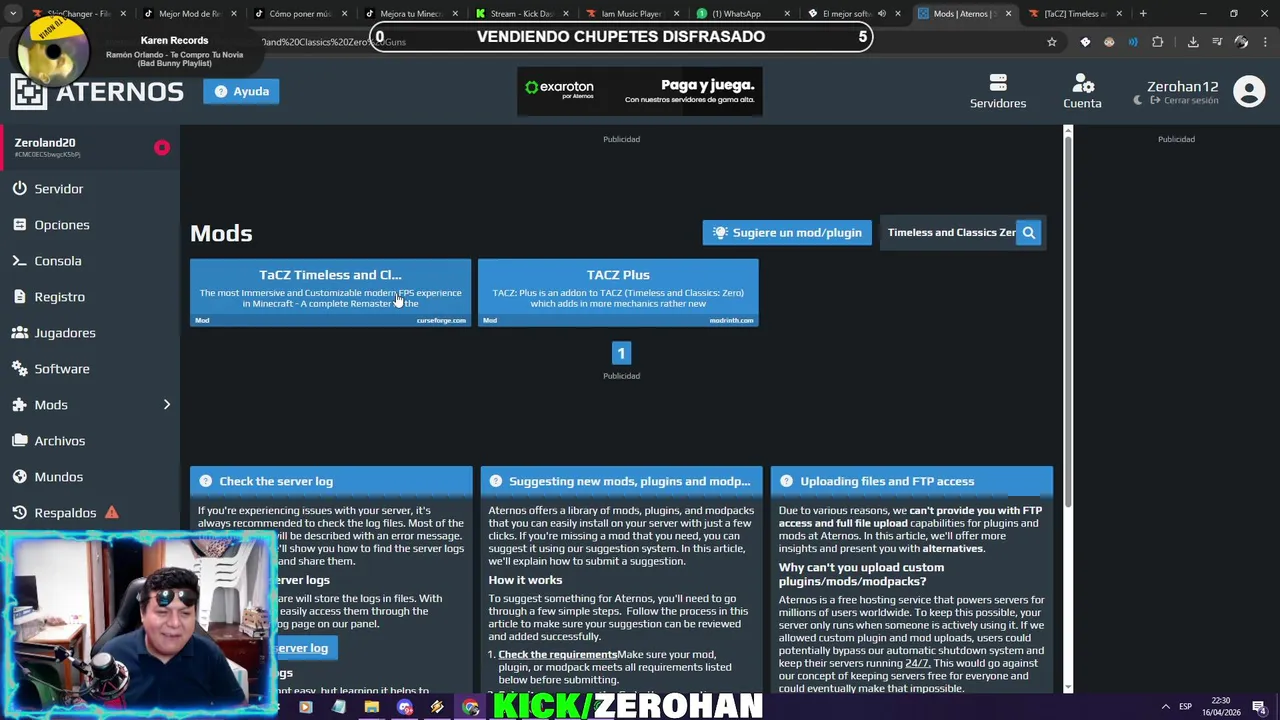Viewport: 1280px width, 720px height.
Task: Click the question icon on Uploading files and FTP access
Action: [786, 481]
